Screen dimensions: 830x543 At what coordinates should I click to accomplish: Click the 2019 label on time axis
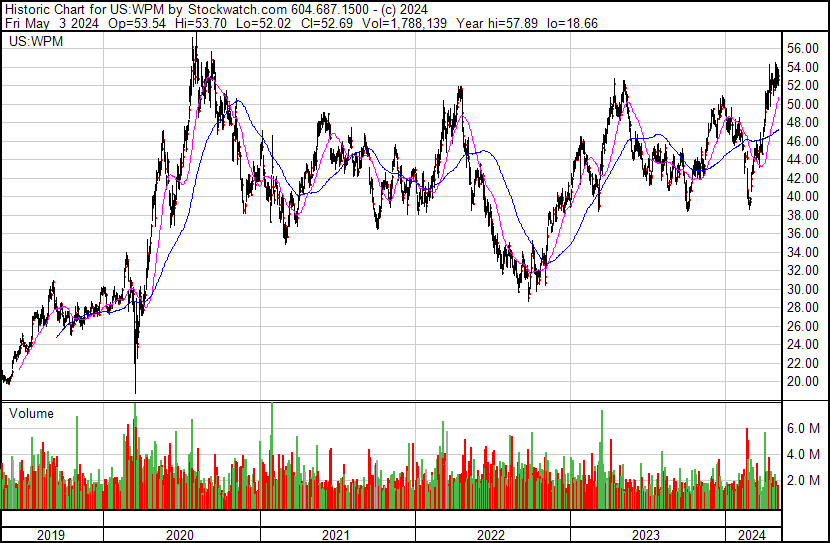(x=51, y=535)
